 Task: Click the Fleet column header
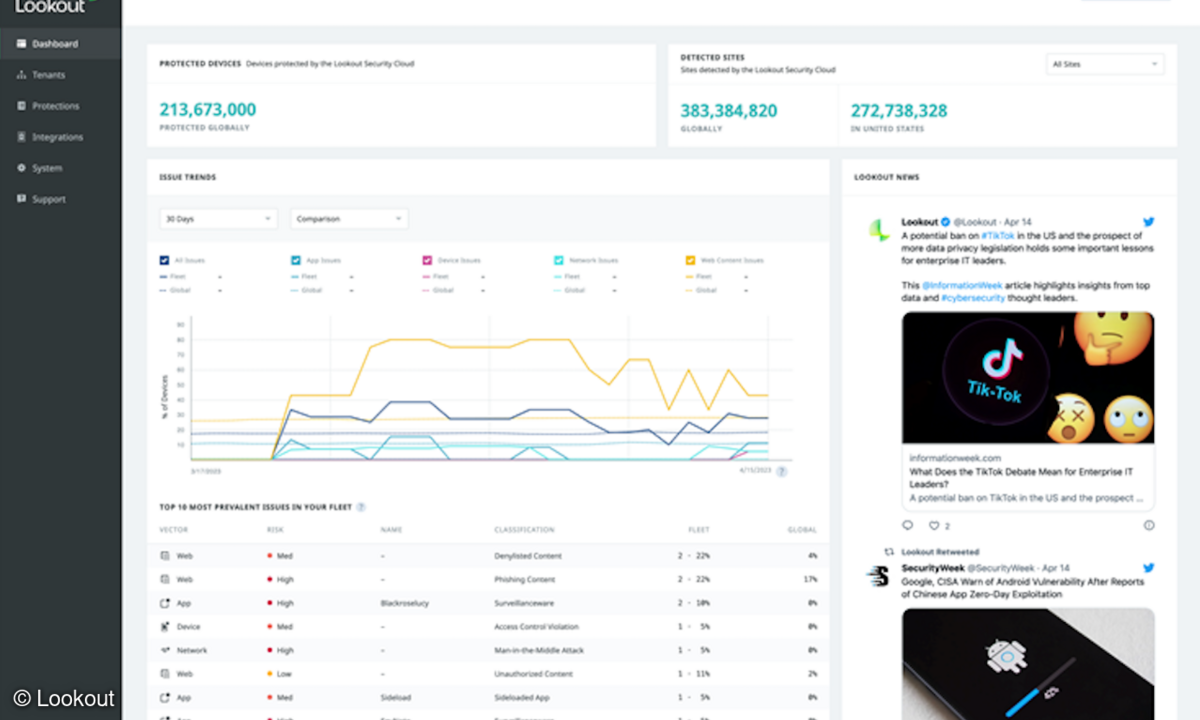[699, 530]
